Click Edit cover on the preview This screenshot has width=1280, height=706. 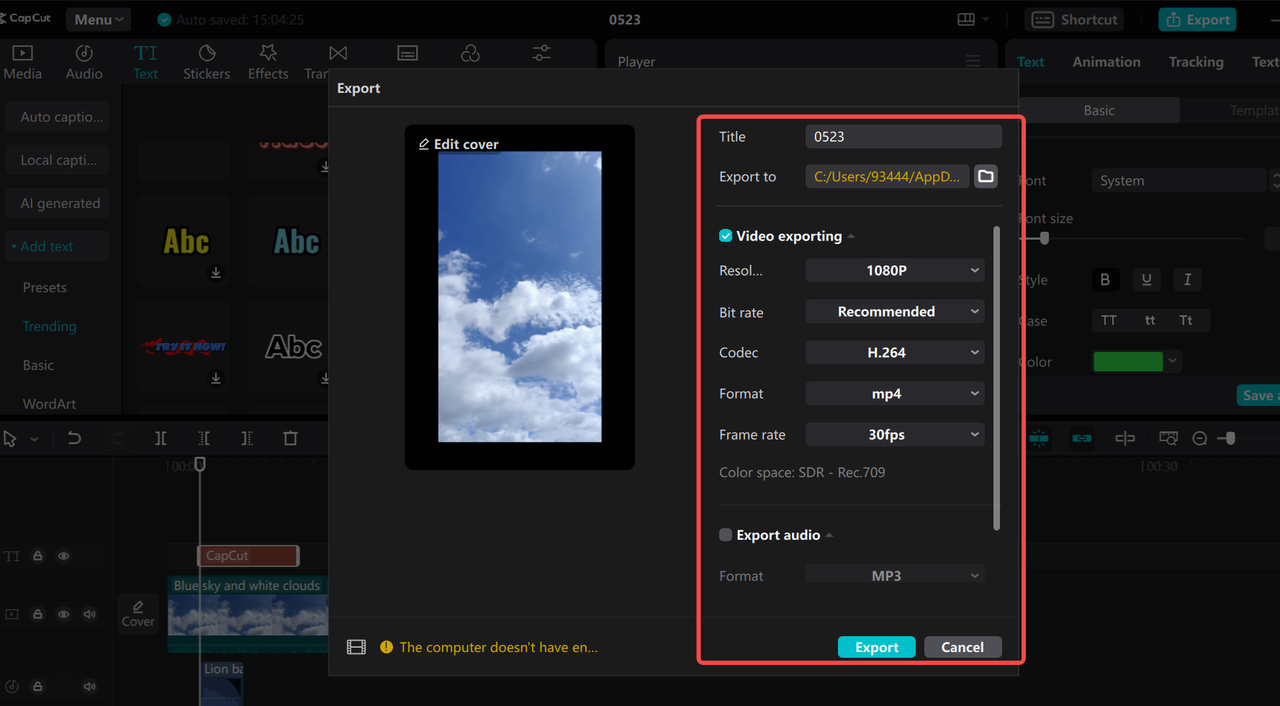(458, 144)
